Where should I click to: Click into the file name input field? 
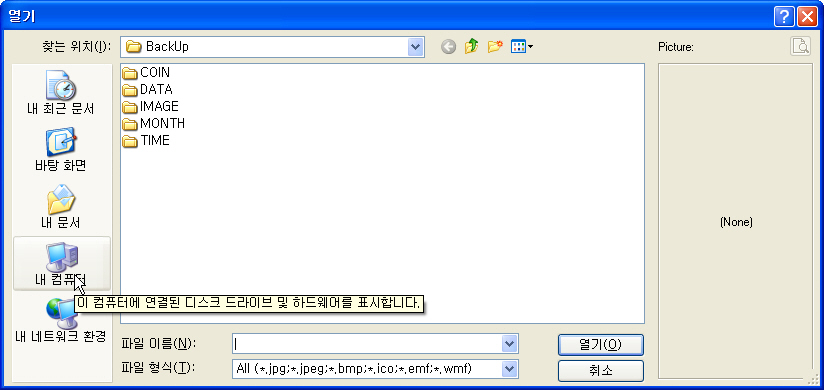pos(367,344)
